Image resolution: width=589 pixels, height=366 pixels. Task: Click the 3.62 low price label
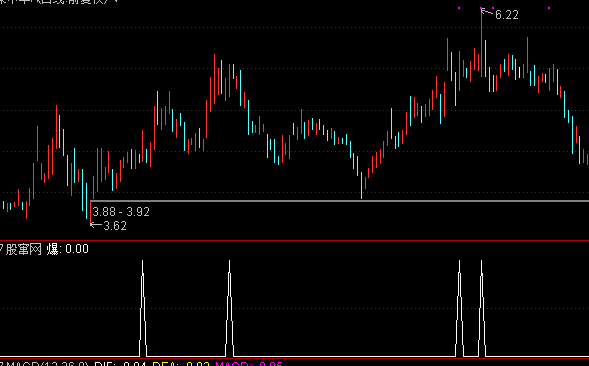(x=115, y=226)
